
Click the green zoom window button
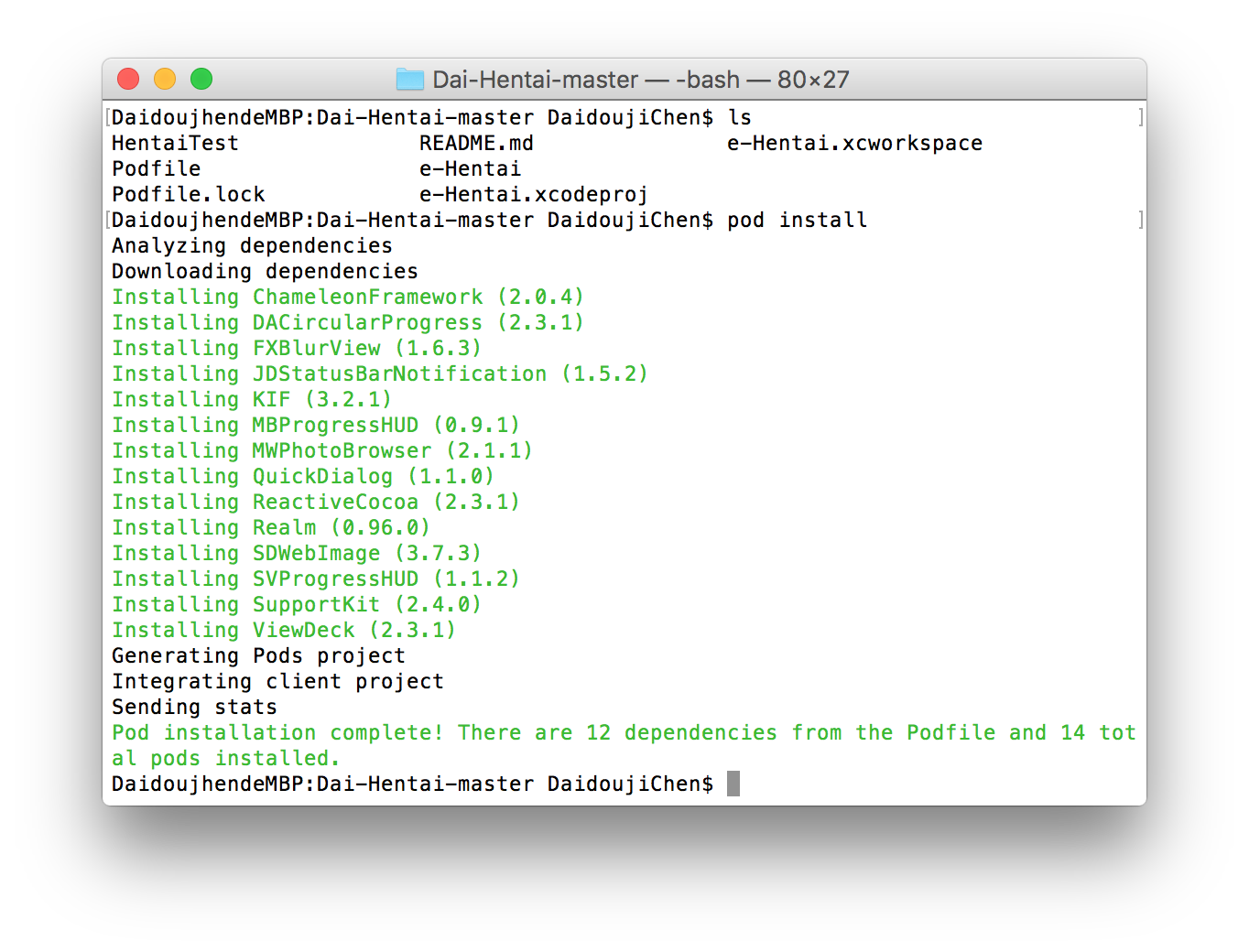click(x=201, y=80)
